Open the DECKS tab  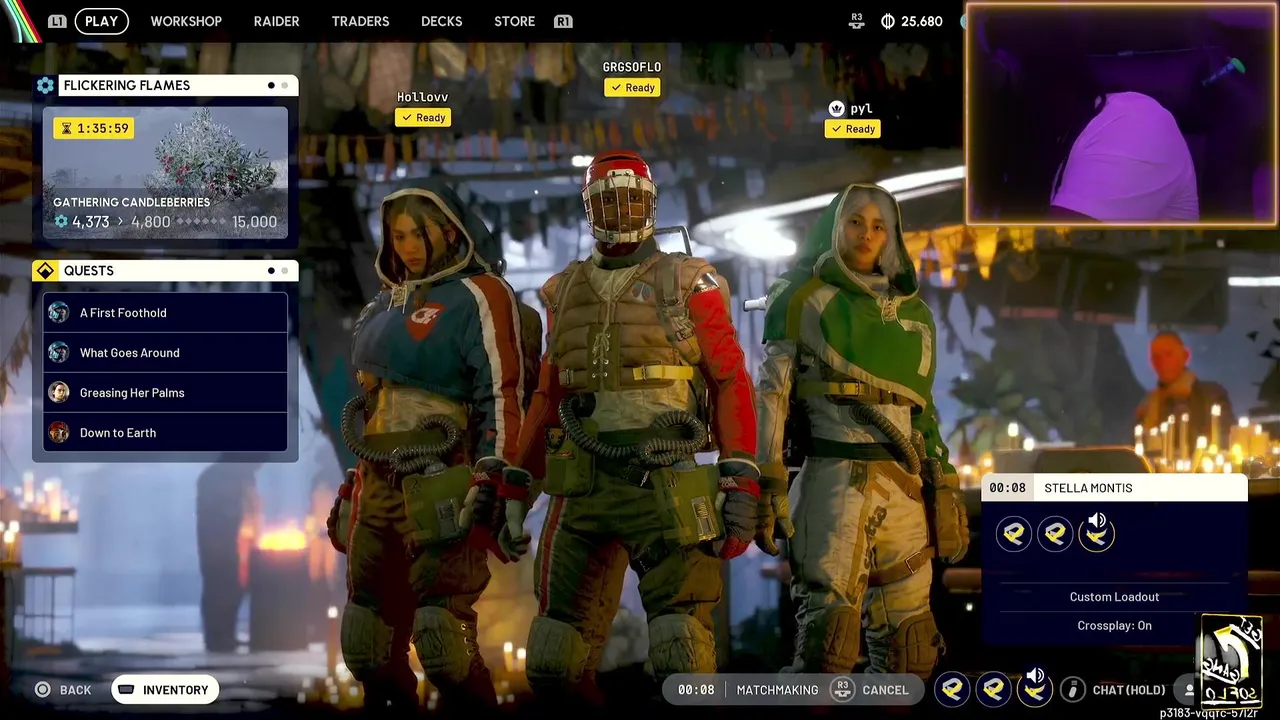(x=441, y=21)
